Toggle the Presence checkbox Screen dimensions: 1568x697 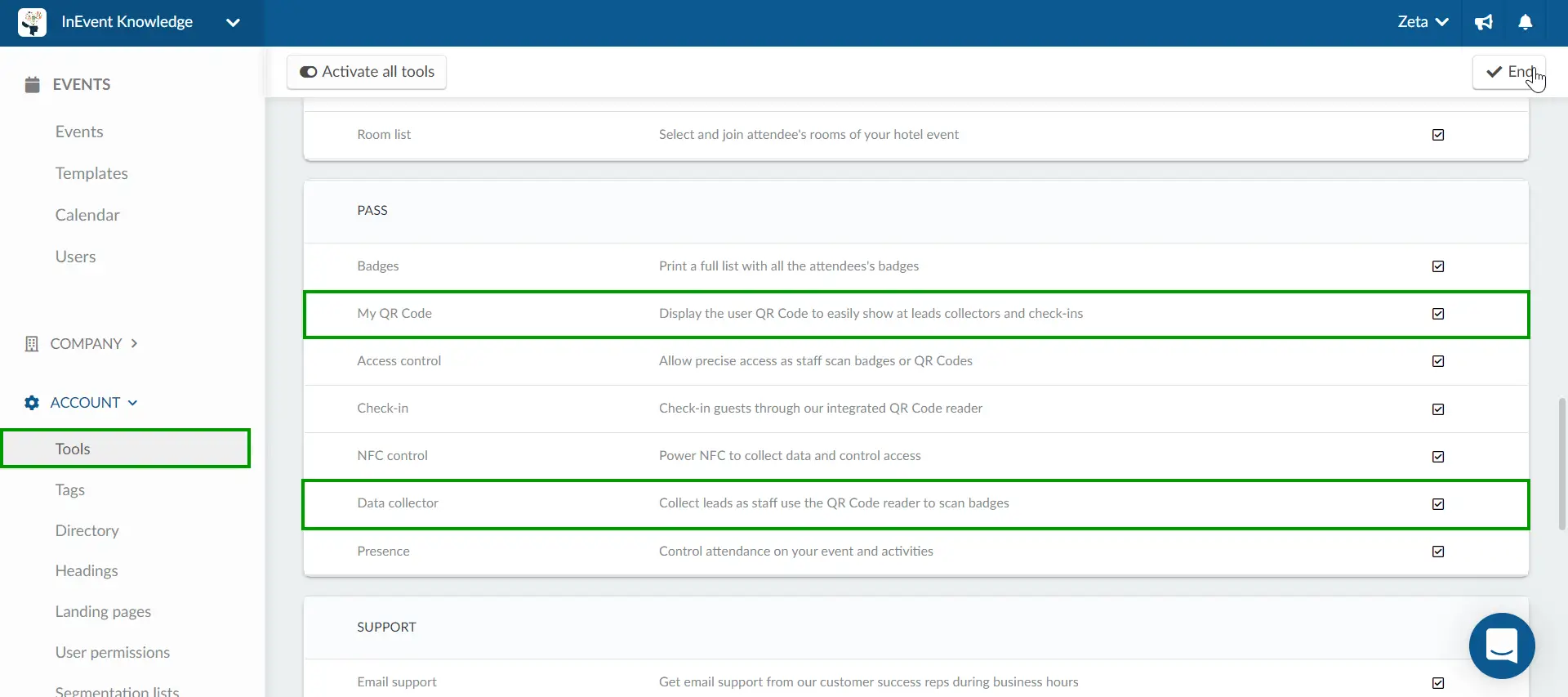pyautogui.click(x=1438, y=552)
